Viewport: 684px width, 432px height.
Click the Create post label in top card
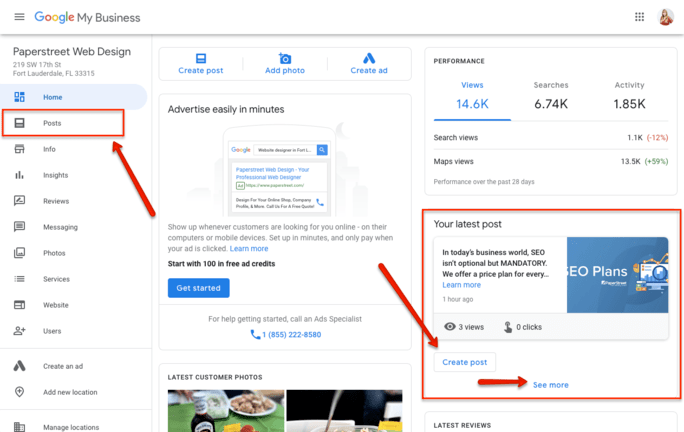click(201, 70)
